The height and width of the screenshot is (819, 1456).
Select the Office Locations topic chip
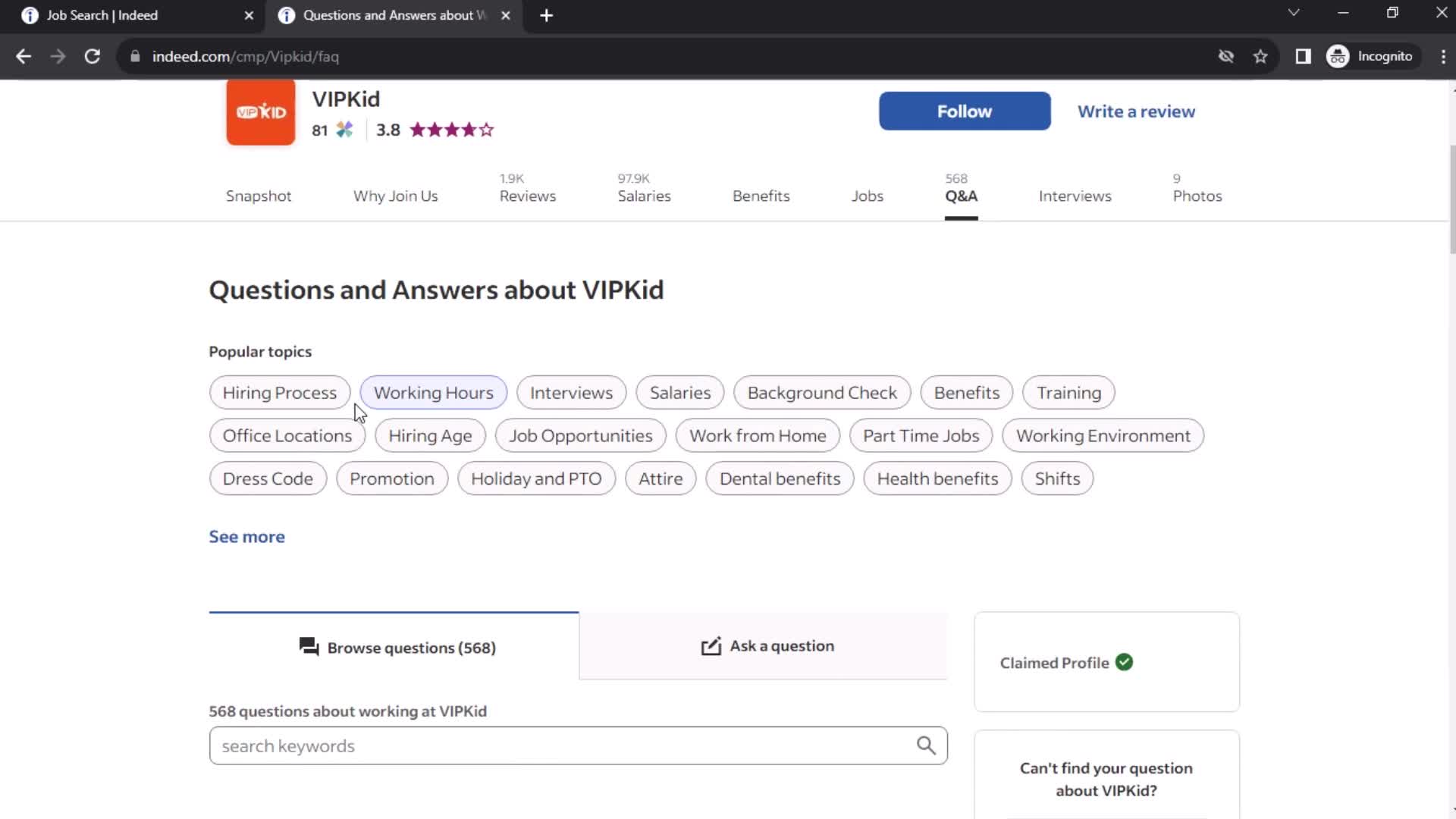point(287,435)
